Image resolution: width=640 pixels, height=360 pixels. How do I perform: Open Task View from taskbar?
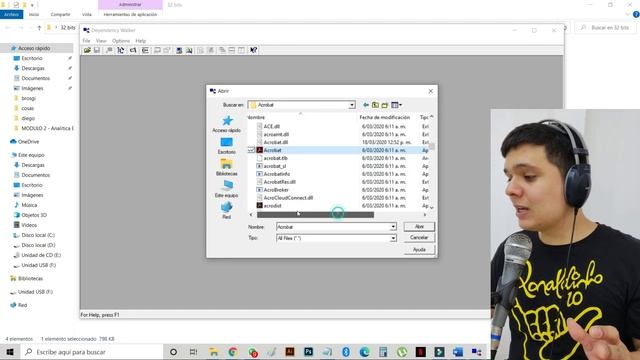(193, 352)
